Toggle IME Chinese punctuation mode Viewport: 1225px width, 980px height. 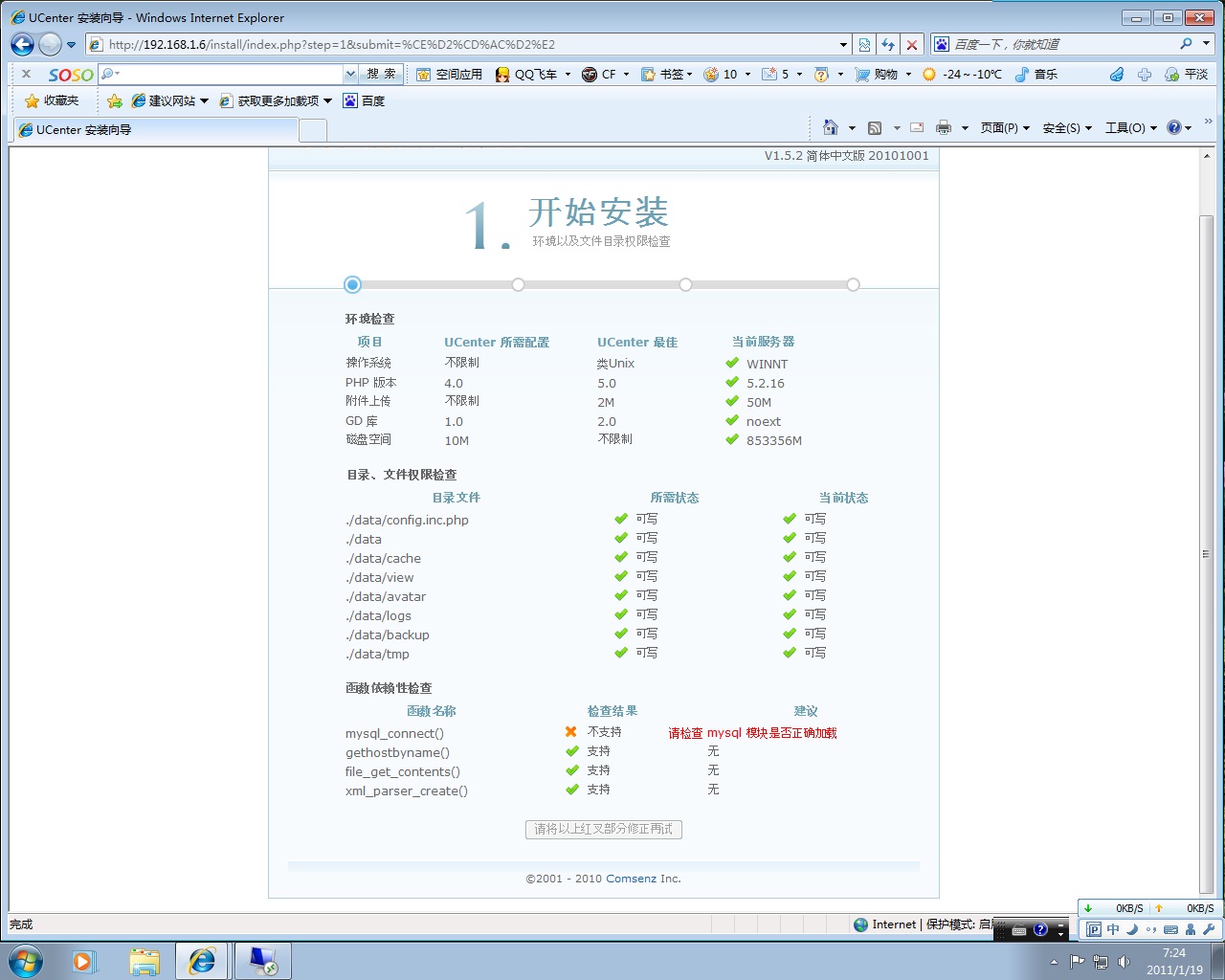1151,929
